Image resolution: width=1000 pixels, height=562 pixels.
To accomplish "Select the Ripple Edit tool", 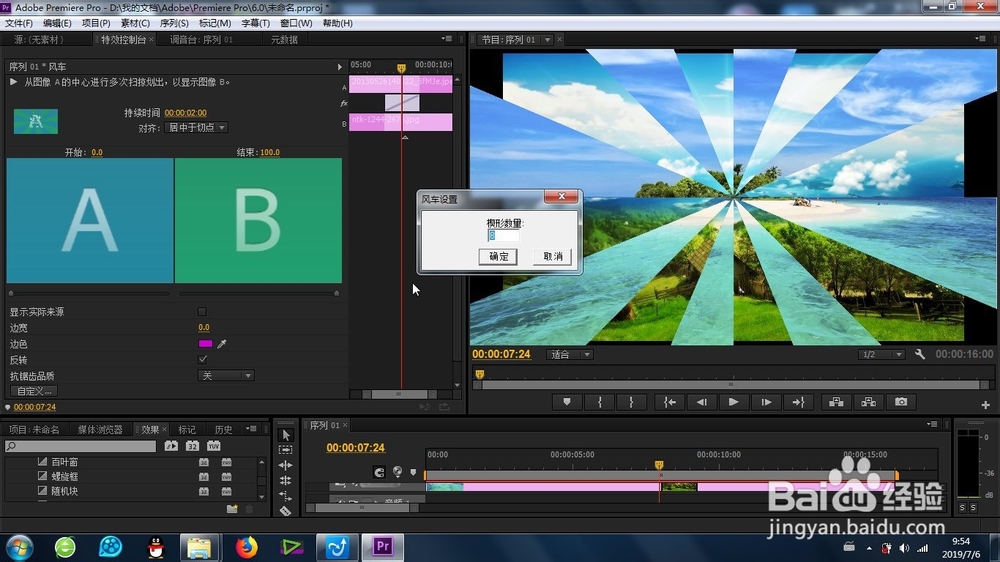I will tap(286, 466).
